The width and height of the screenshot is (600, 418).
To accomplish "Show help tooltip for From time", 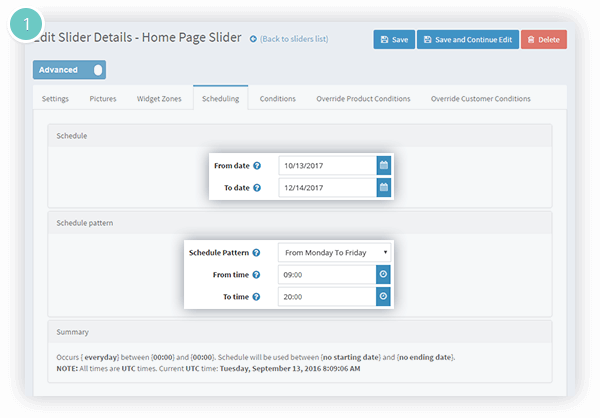I will point(256,275).
